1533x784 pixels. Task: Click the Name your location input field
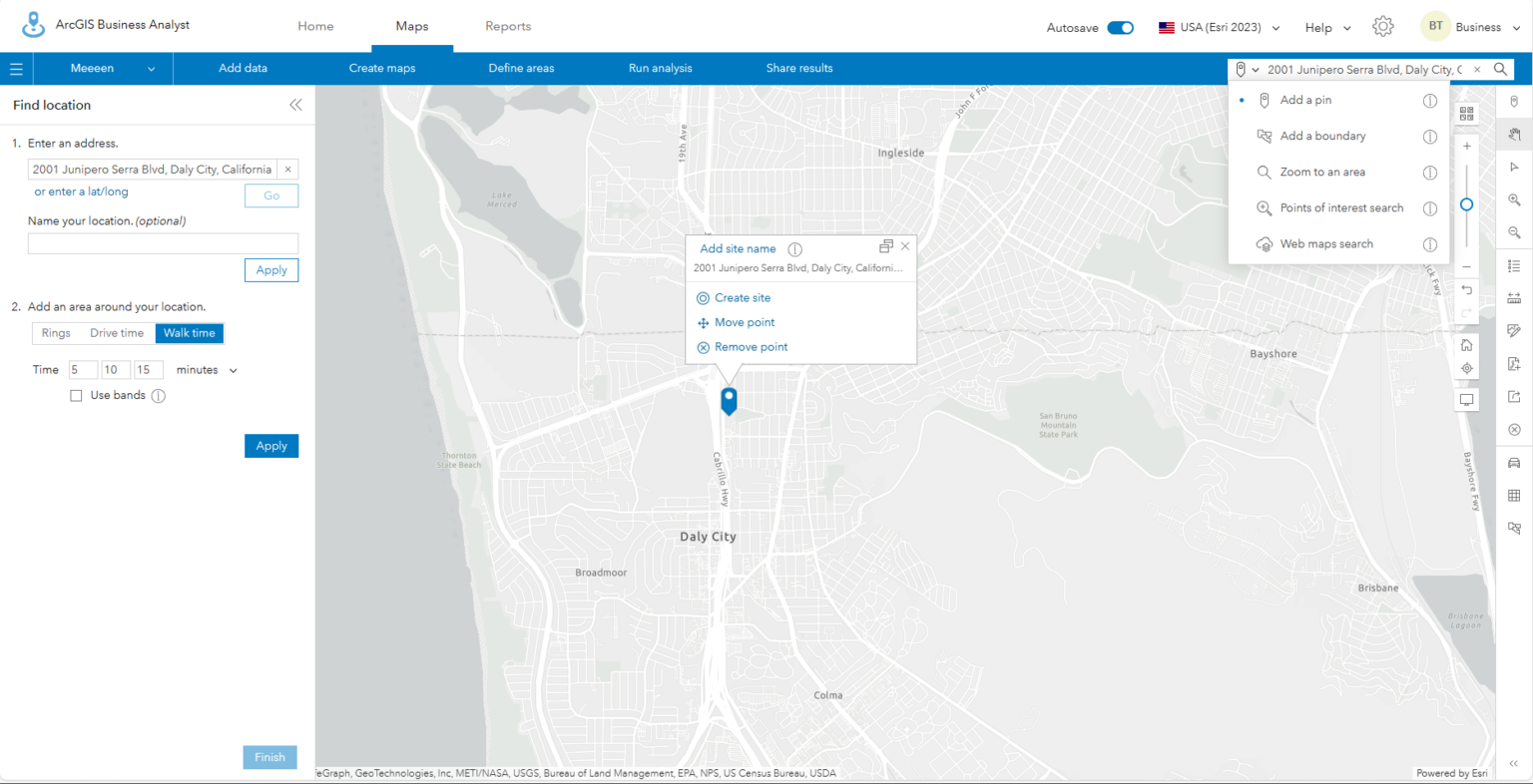point(163,243)
